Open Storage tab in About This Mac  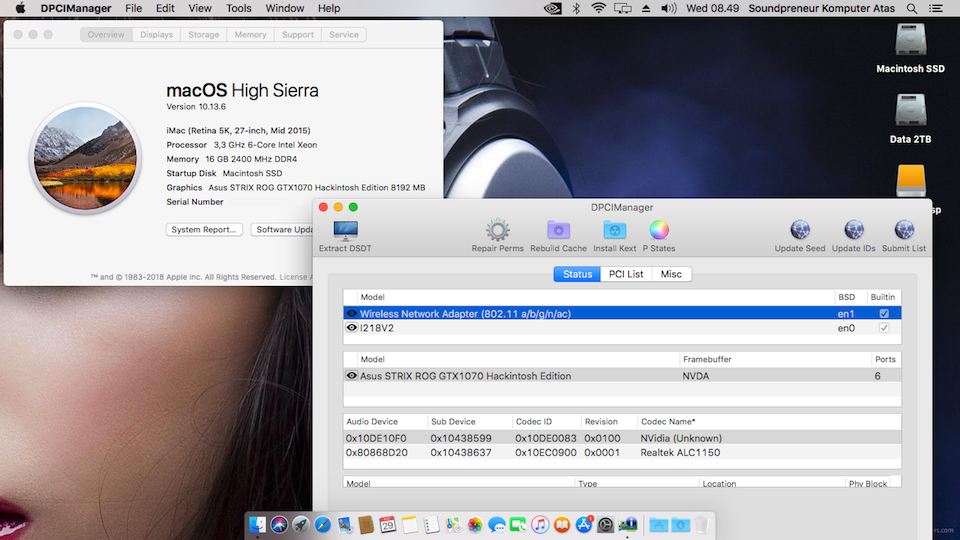203,34
